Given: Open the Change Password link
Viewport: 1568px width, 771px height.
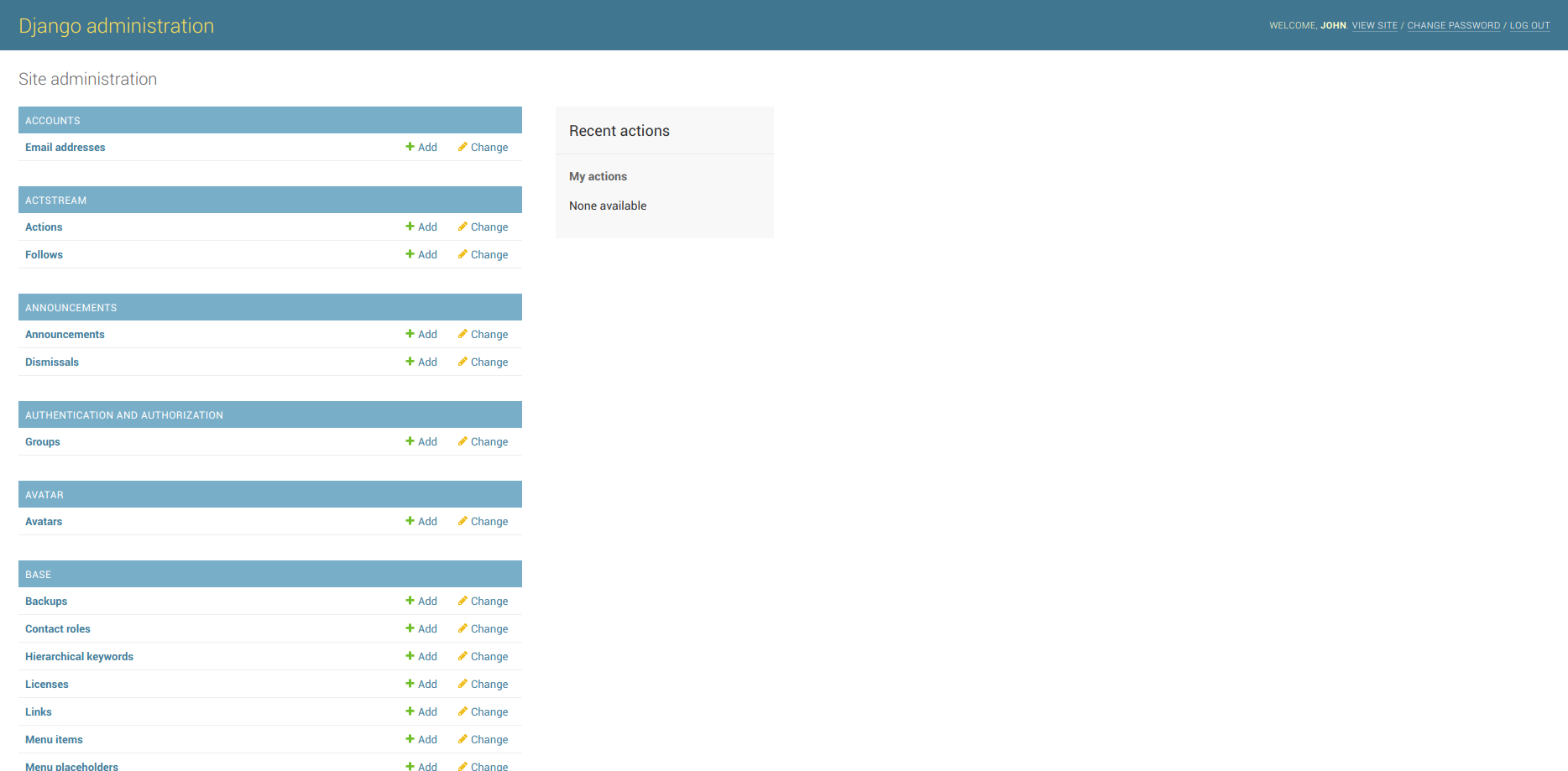Looking at the screenshot, I should click(x=1453, y=25).
